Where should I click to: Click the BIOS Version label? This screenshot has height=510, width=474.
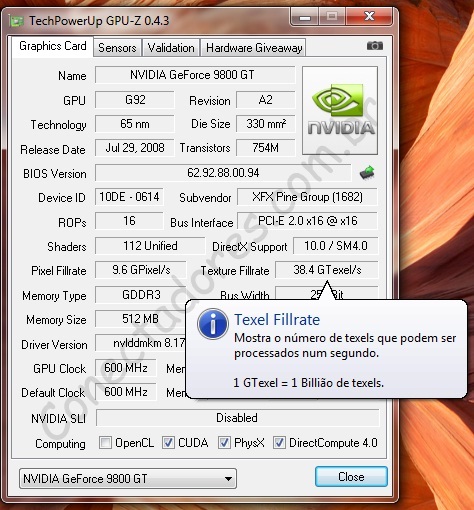(55, 174)
